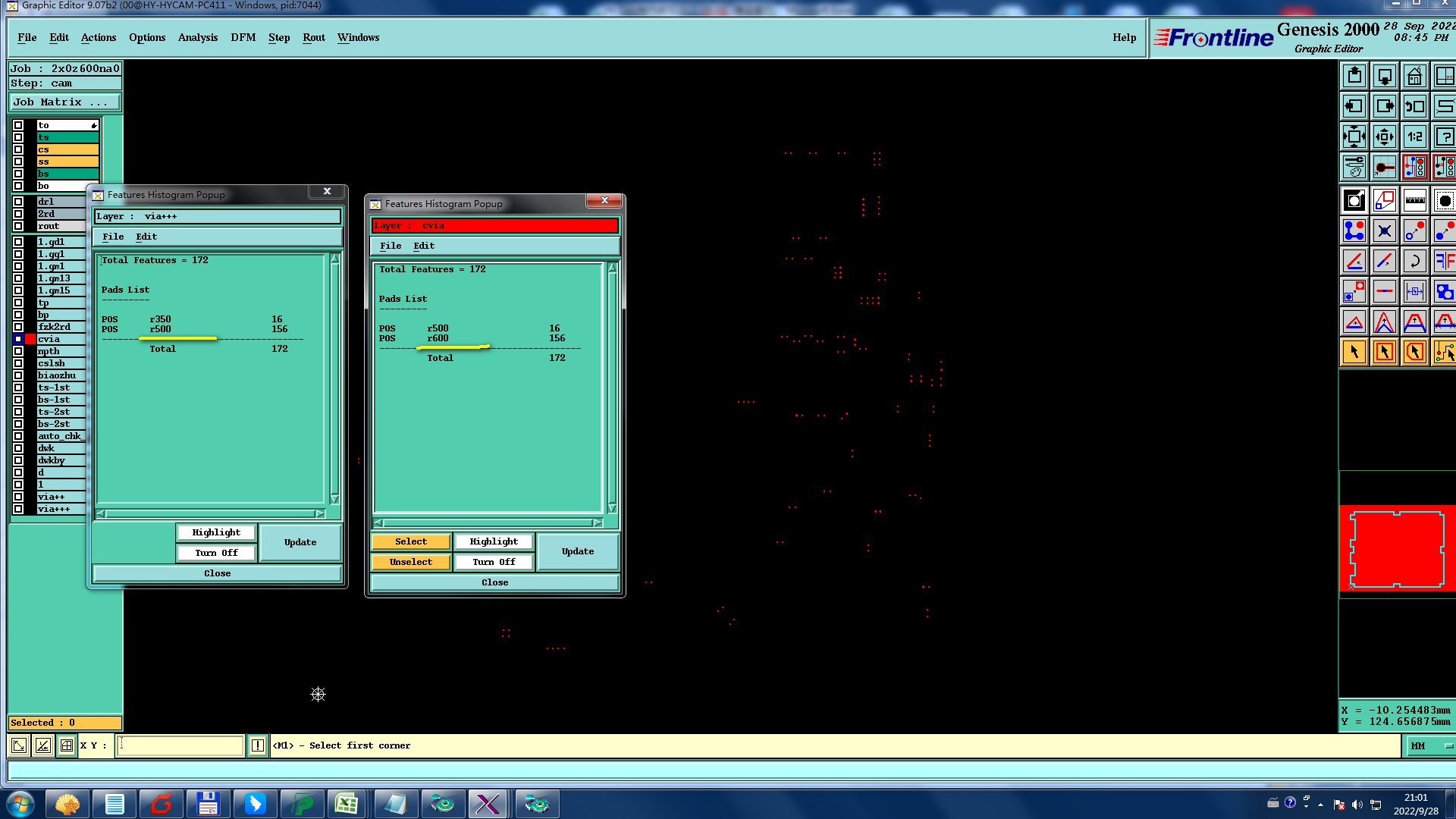1456x819 pixels.
Task: Click the zoom out arrows icon
Action: (x=1354, y=136)
